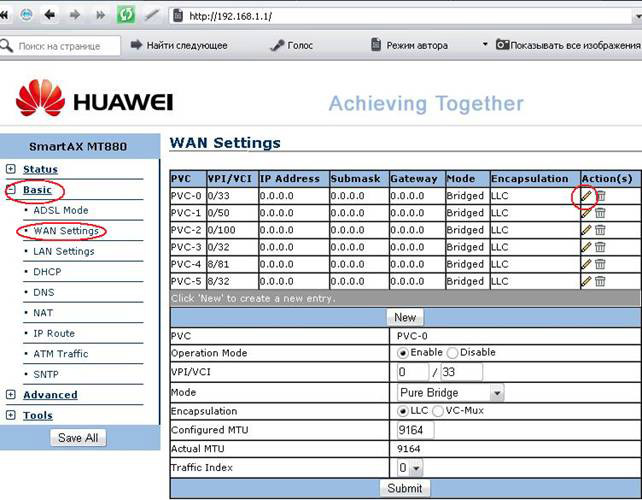The image size is (642, 500).
Task: Open the NAT settings page
Action: pyautogui.click(x=43, y=312)
